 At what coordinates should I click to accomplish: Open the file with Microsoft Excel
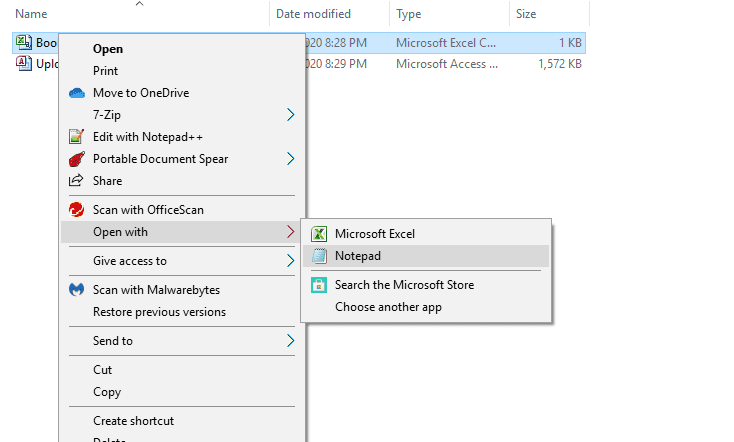point(426,234)
